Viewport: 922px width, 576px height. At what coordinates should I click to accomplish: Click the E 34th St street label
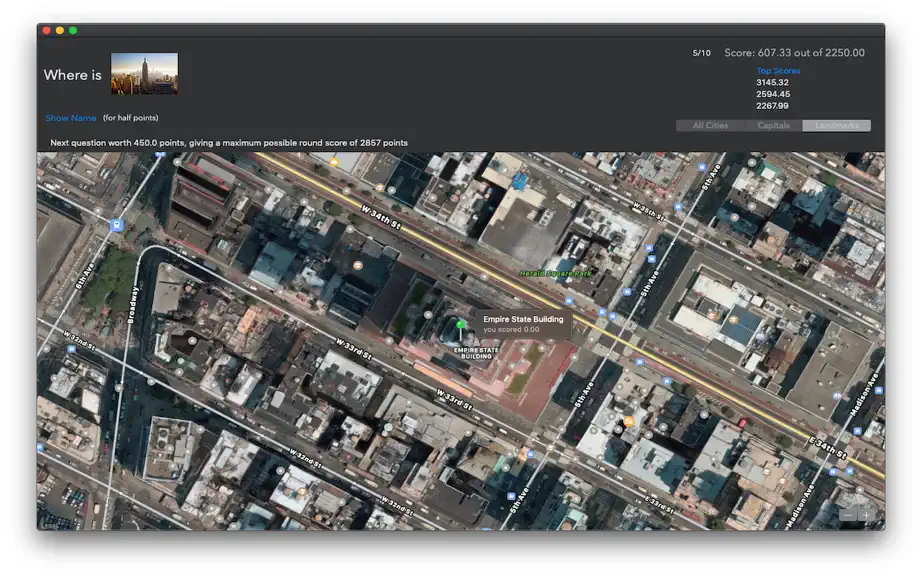coord(827,447)
